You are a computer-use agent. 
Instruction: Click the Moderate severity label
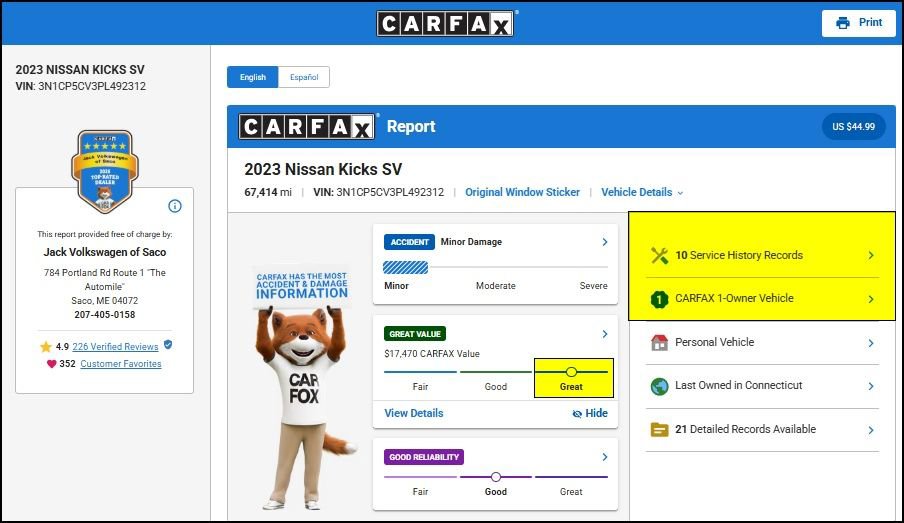495,286
